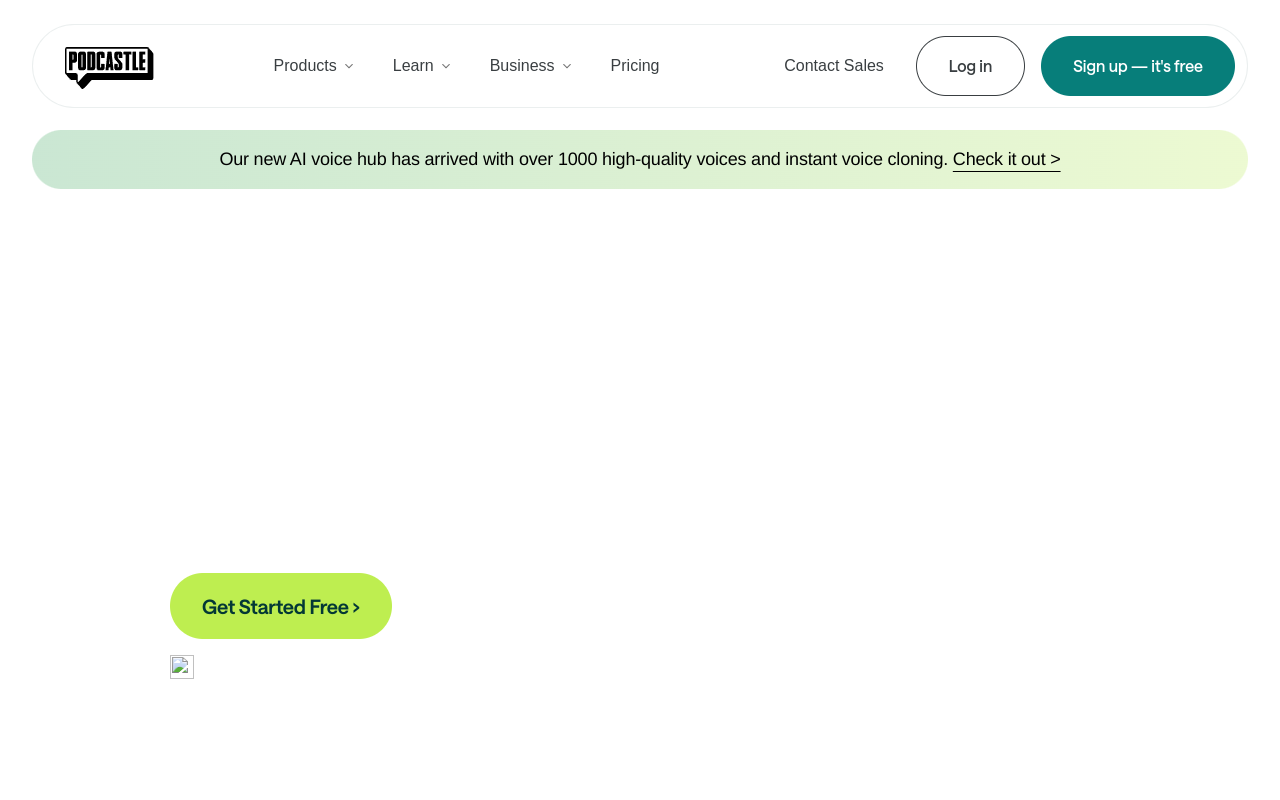This screenshot has height=800, width=1280.
Task: Click Sign up — it's free button
Action: coord(1138,66)
